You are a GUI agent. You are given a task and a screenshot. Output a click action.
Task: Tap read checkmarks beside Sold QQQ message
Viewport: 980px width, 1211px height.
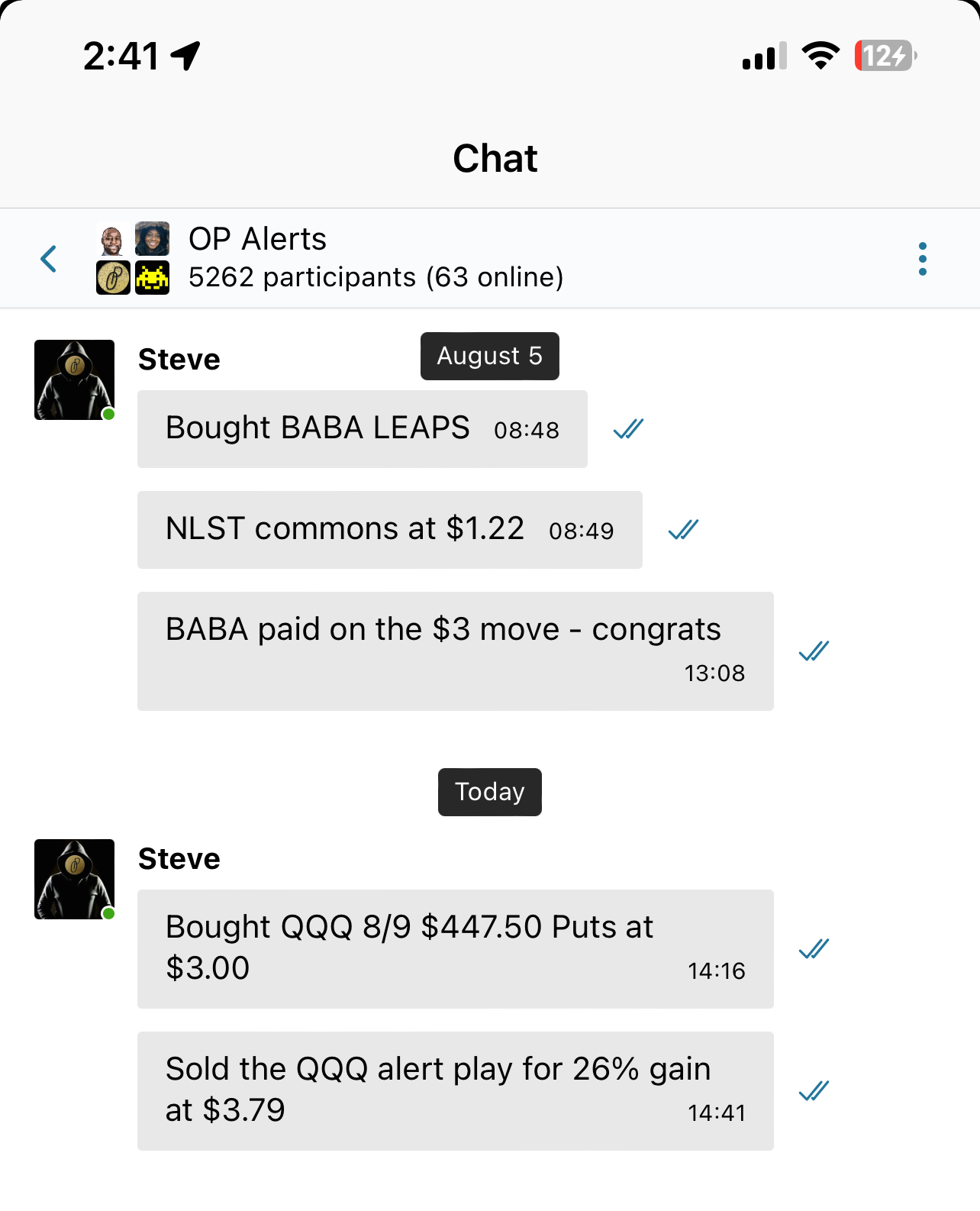click(x=814, y=1091)
